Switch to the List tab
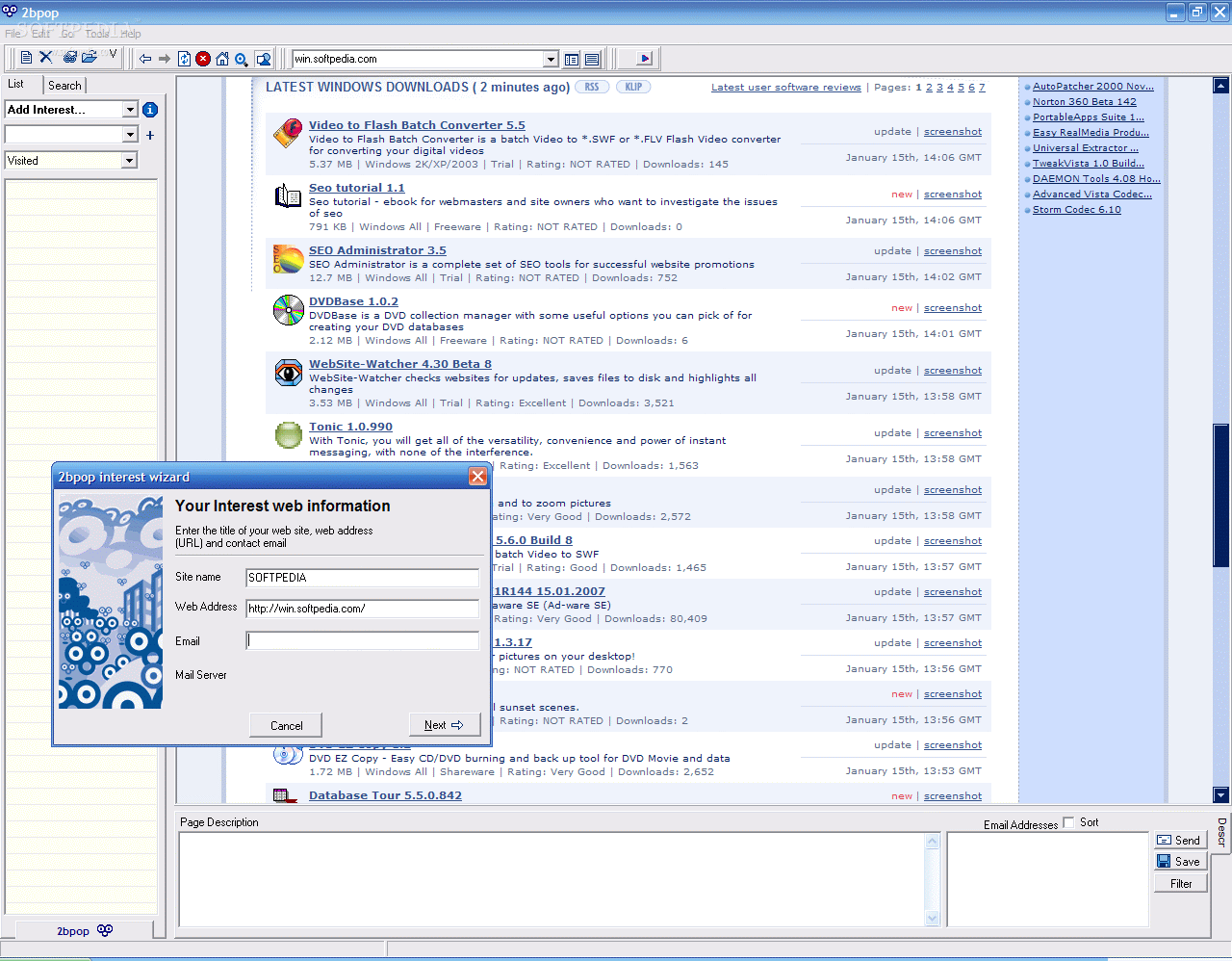This screenshot has width=1232, height=961. [16, 84]
